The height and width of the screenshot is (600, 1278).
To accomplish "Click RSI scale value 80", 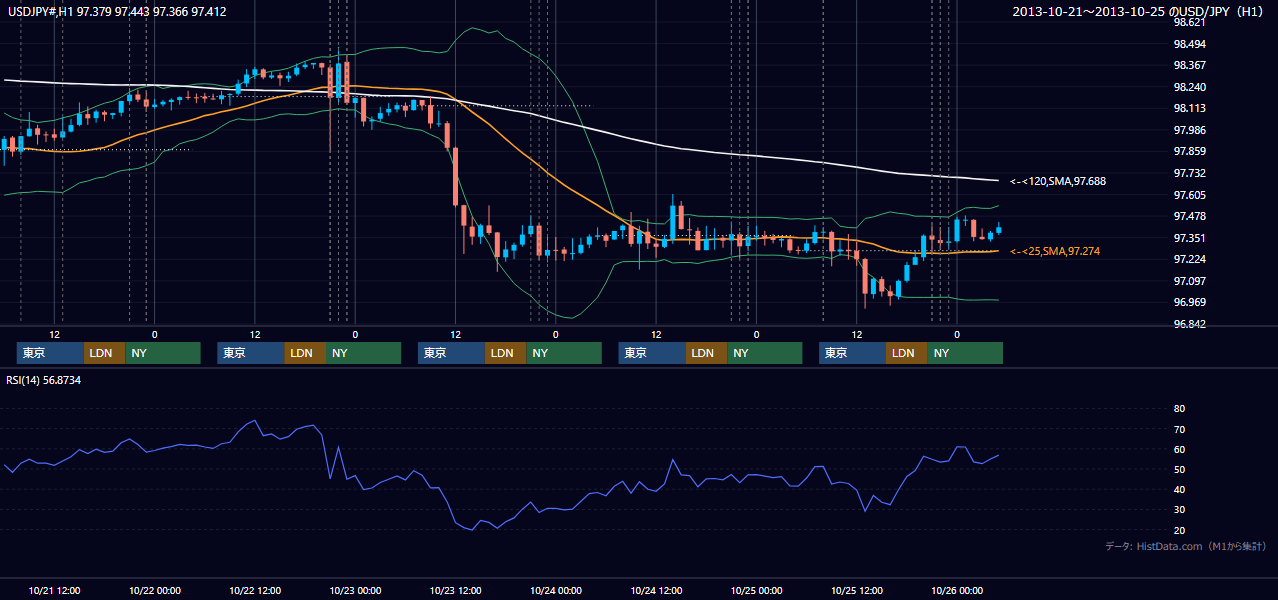I will click(x=1179, y=409).
